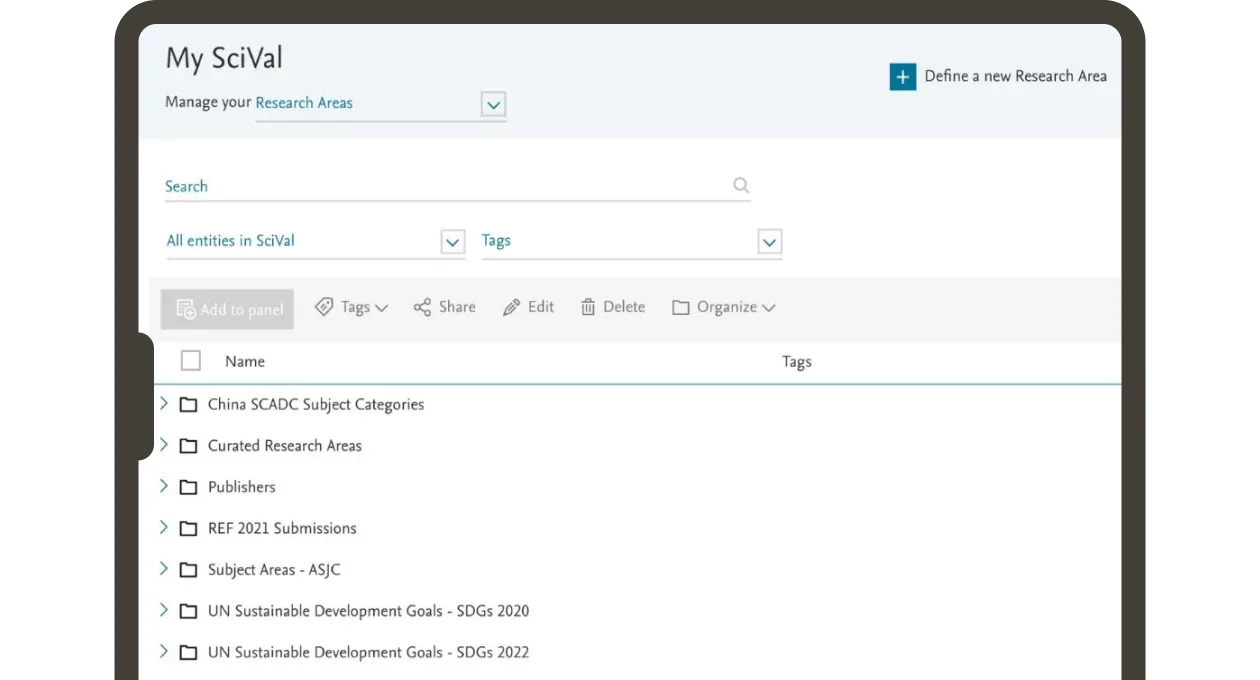The width and height of the screenshot is (1260, 680).
Task: Toggle the select-all checkbox beside Name
Action: [x=191, y=361]
